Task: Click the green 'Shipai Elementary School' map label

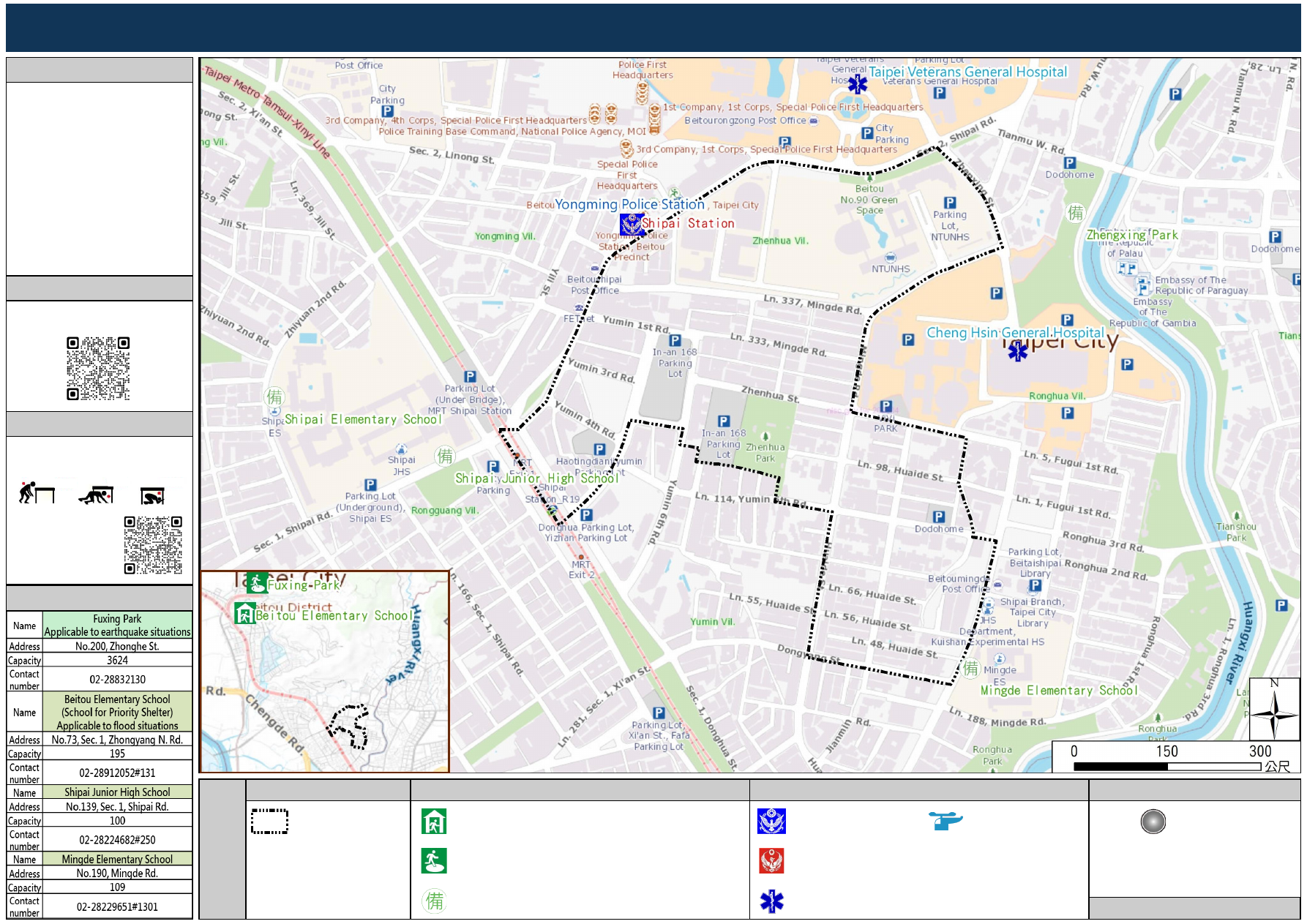Action: tap(363, 419)
